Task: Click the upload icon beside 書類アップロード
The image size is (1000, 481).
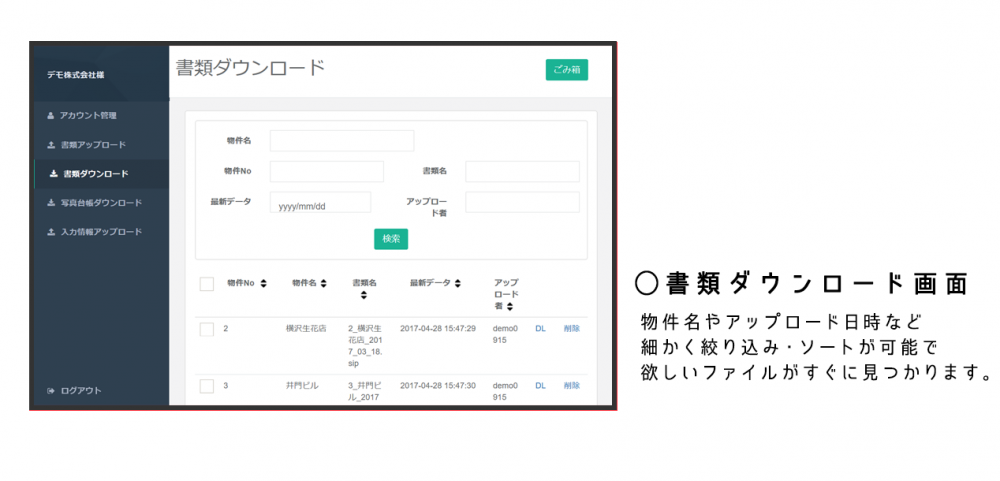Action: [52, 145]
